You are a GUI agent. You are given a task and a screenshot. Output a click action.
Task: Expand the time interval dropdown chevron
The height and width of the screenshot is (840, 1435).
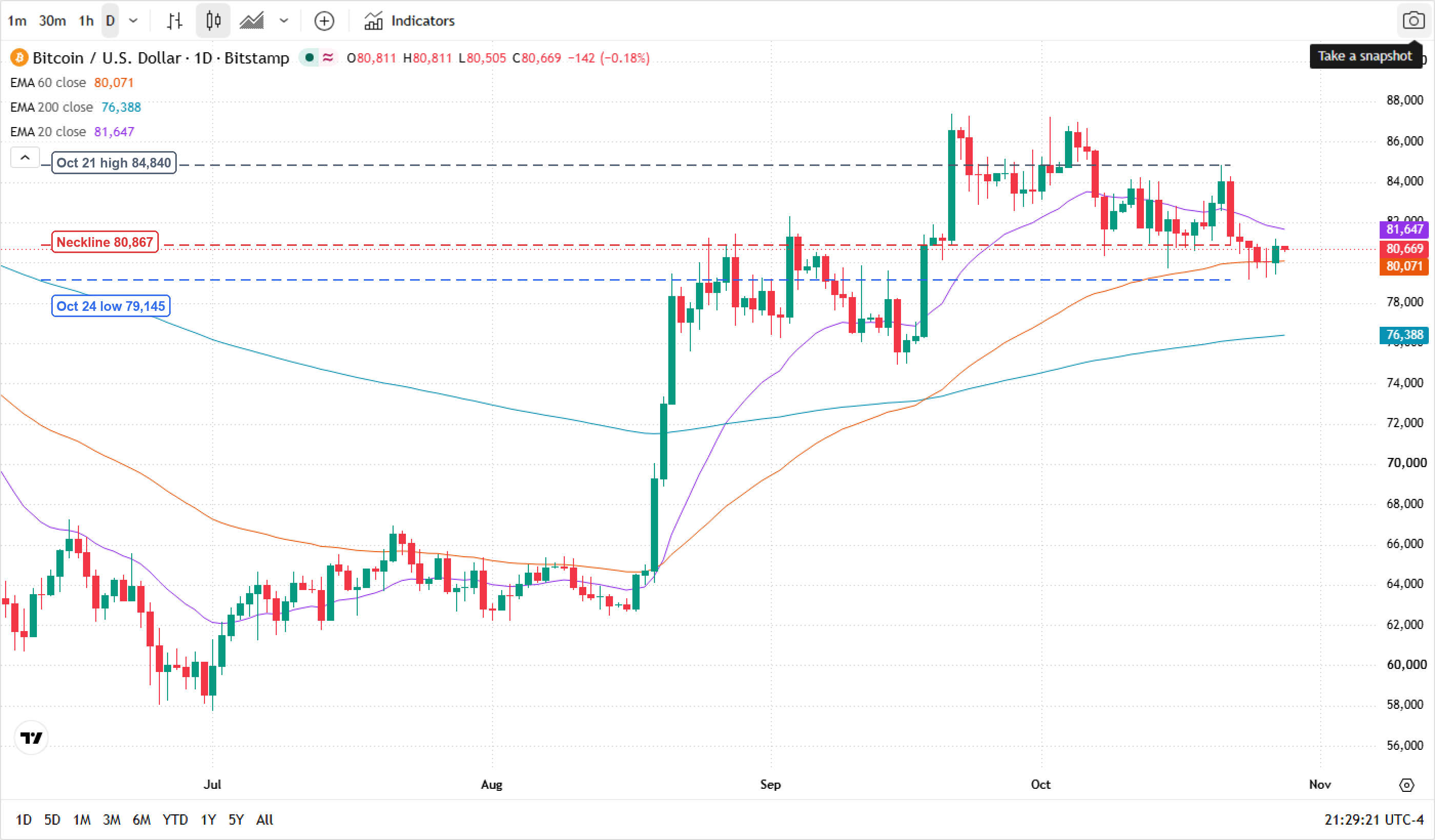pyautogui.click(x=133, y=21)
